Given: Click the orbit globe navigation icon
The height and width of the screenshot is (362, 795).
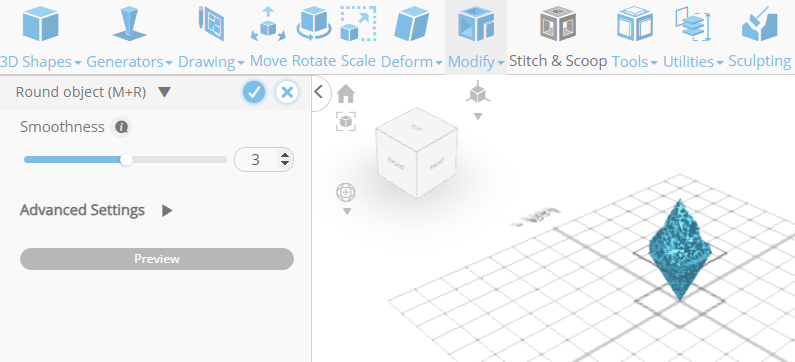Looking at the screenshot, I should [x=346, y=193].
